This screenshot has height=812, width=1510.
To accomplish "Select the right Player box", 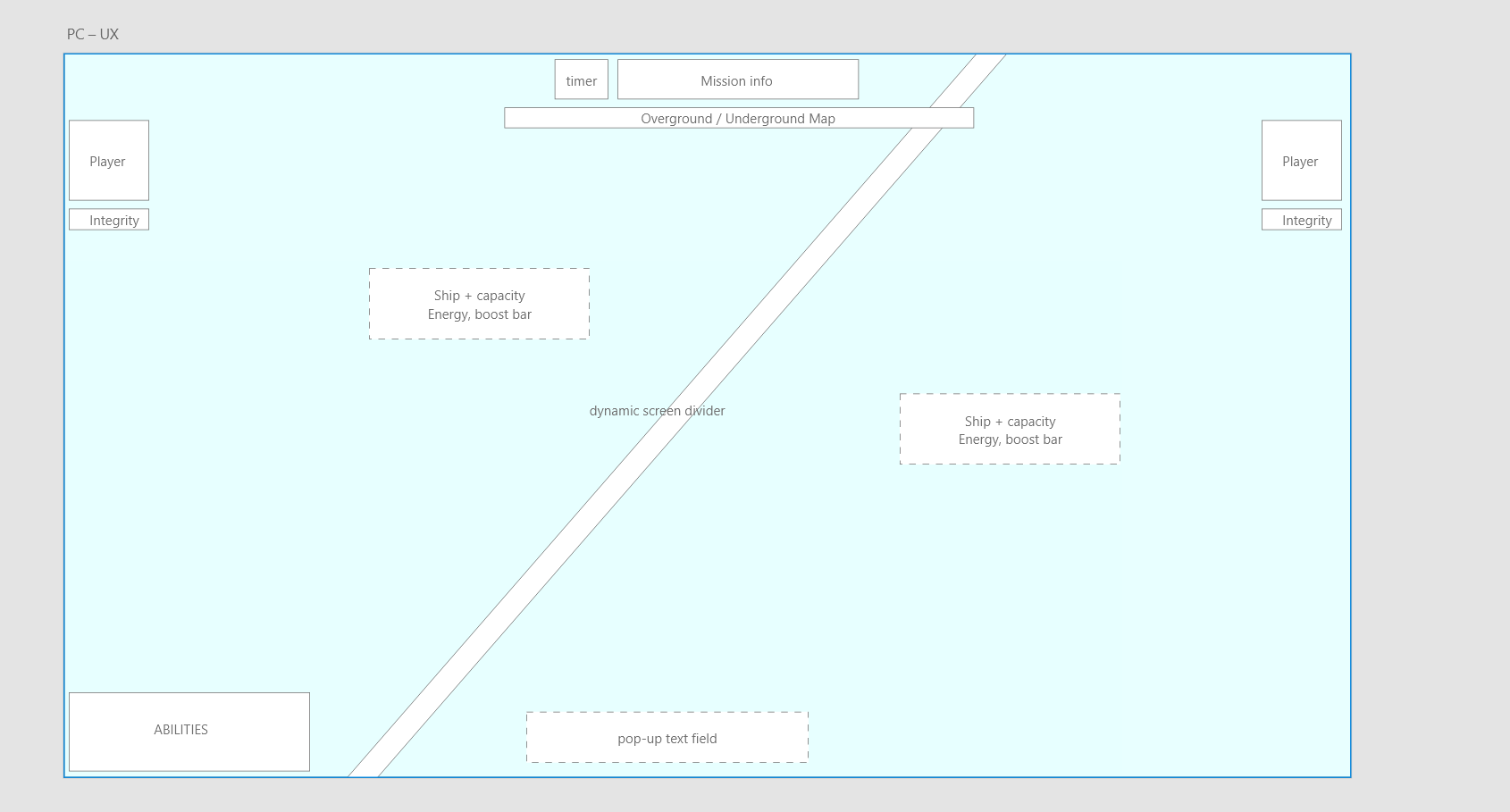I will coord(1301,161).
